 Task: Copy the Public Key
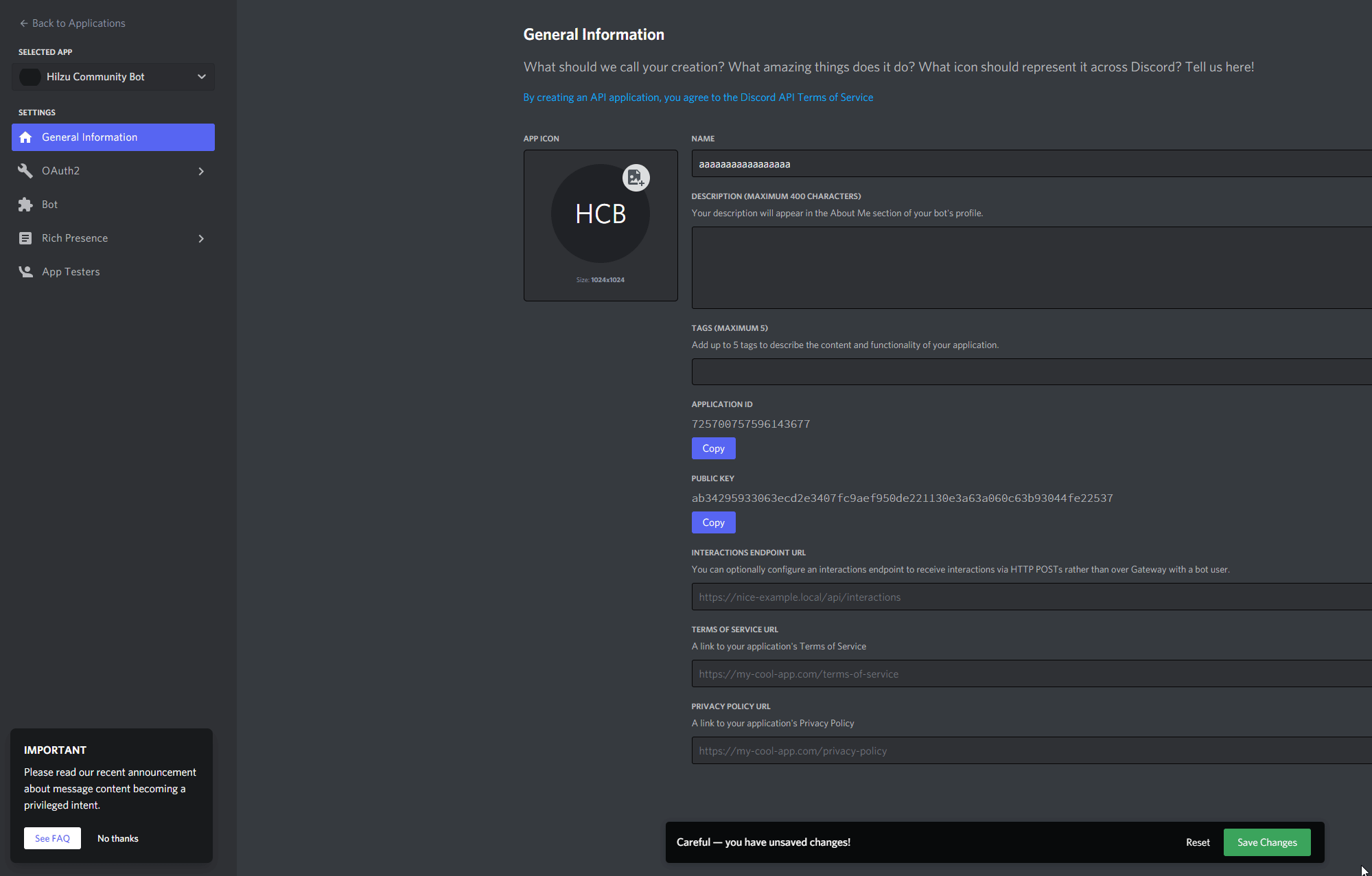click(713, 522)
